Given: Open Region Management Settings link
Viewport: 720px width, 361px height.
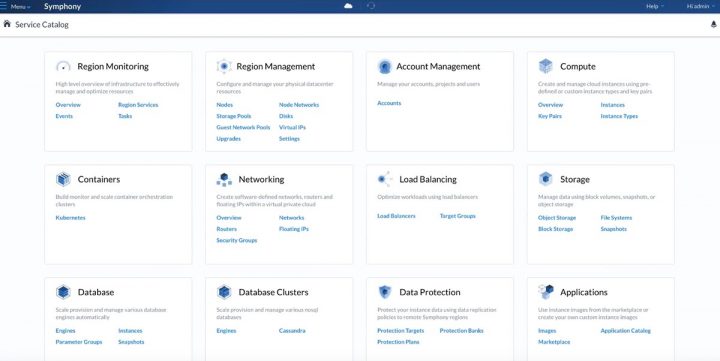Looking at the screenshot, I should (x=289, y=139).
